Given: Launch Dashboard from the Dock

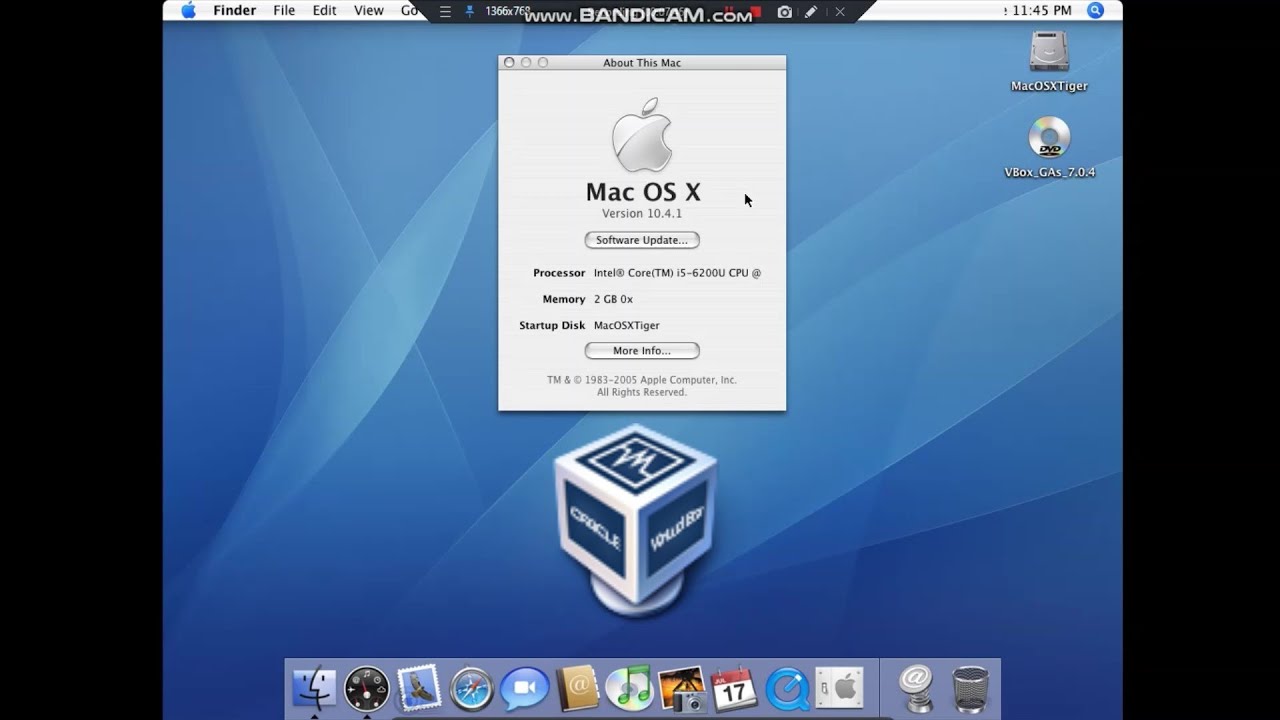Looking at the screenshot, I should point(367,689).
